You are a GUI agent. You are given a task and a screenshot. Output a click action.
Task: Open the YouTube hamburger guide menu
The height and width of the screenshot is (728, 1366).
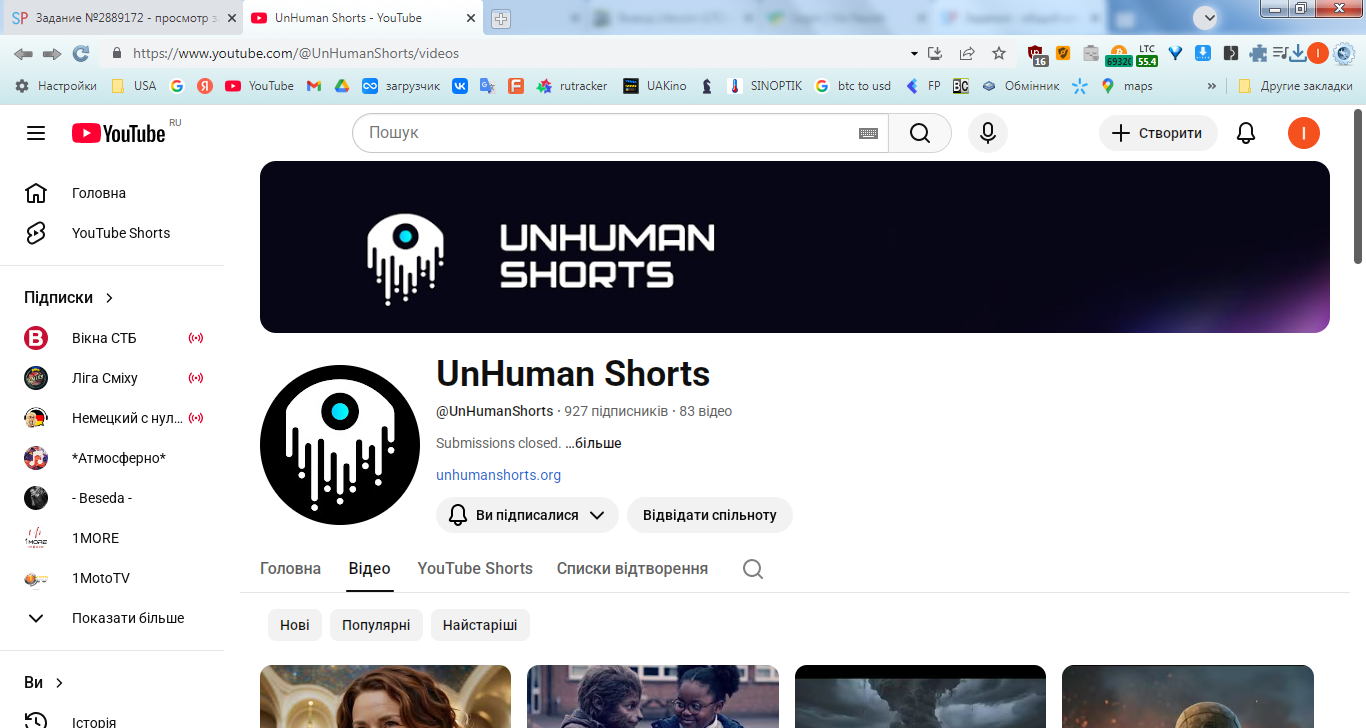click(x=36, y=133)
